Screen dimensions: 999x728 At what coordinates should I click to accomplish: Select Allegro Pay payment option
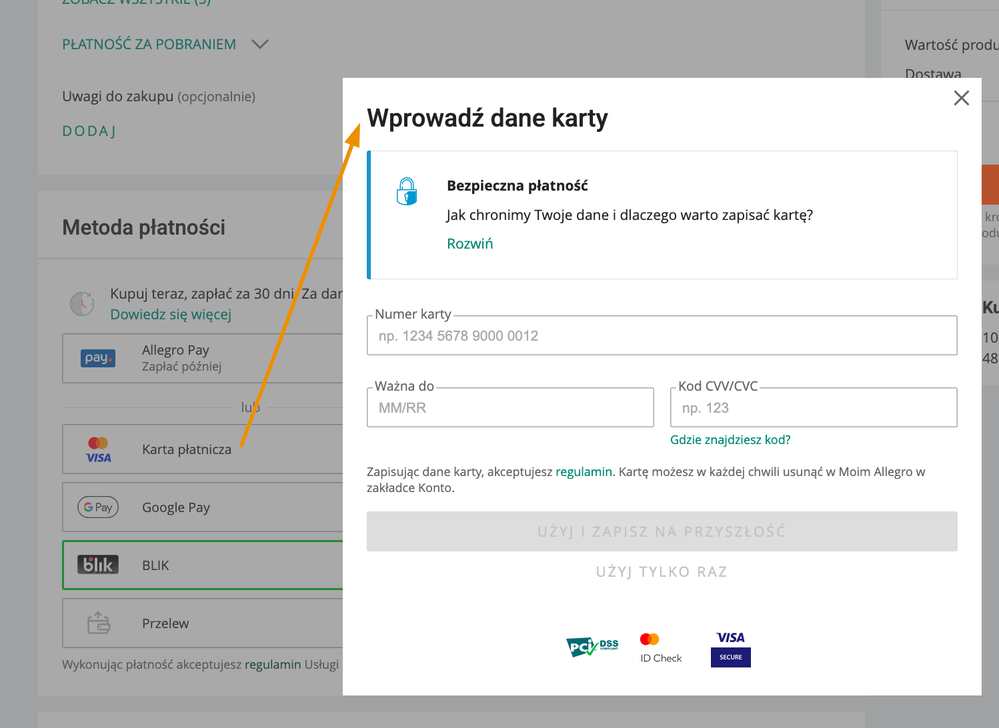click(203, 358)
